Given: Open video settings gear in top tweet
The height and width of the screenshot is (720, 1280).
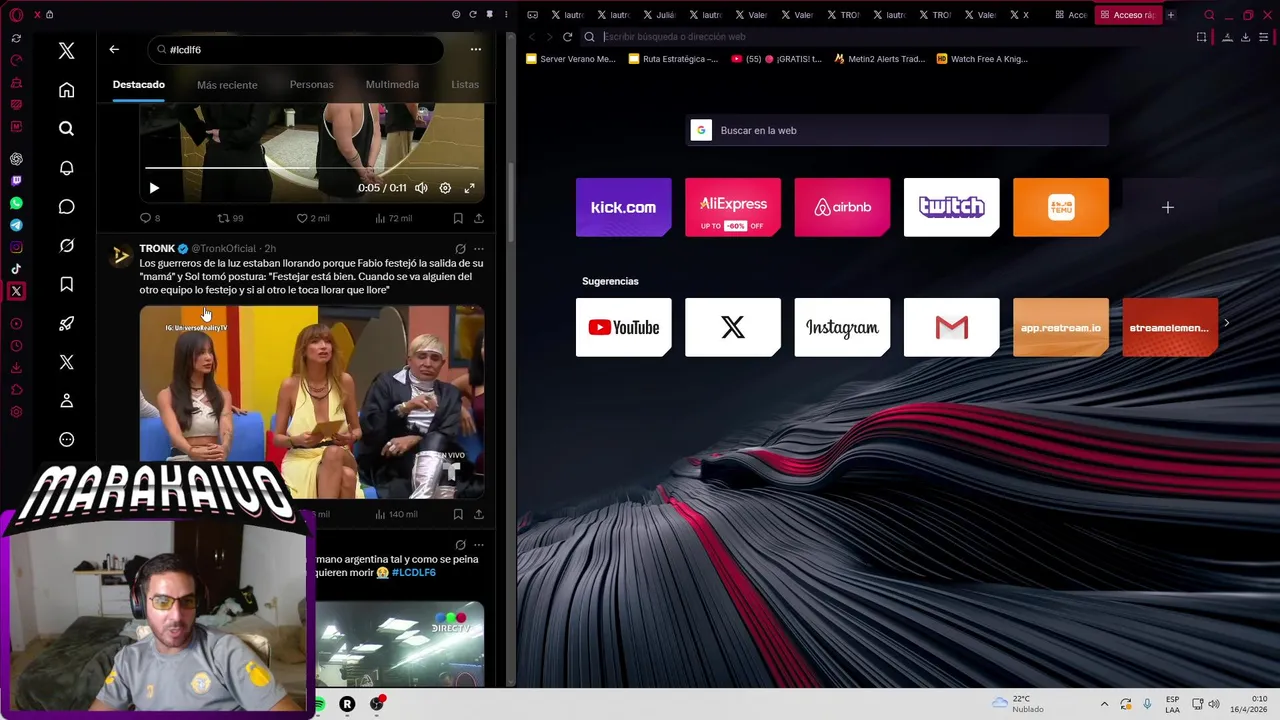Looking at the screenshot, I should [x=445, y=188].
